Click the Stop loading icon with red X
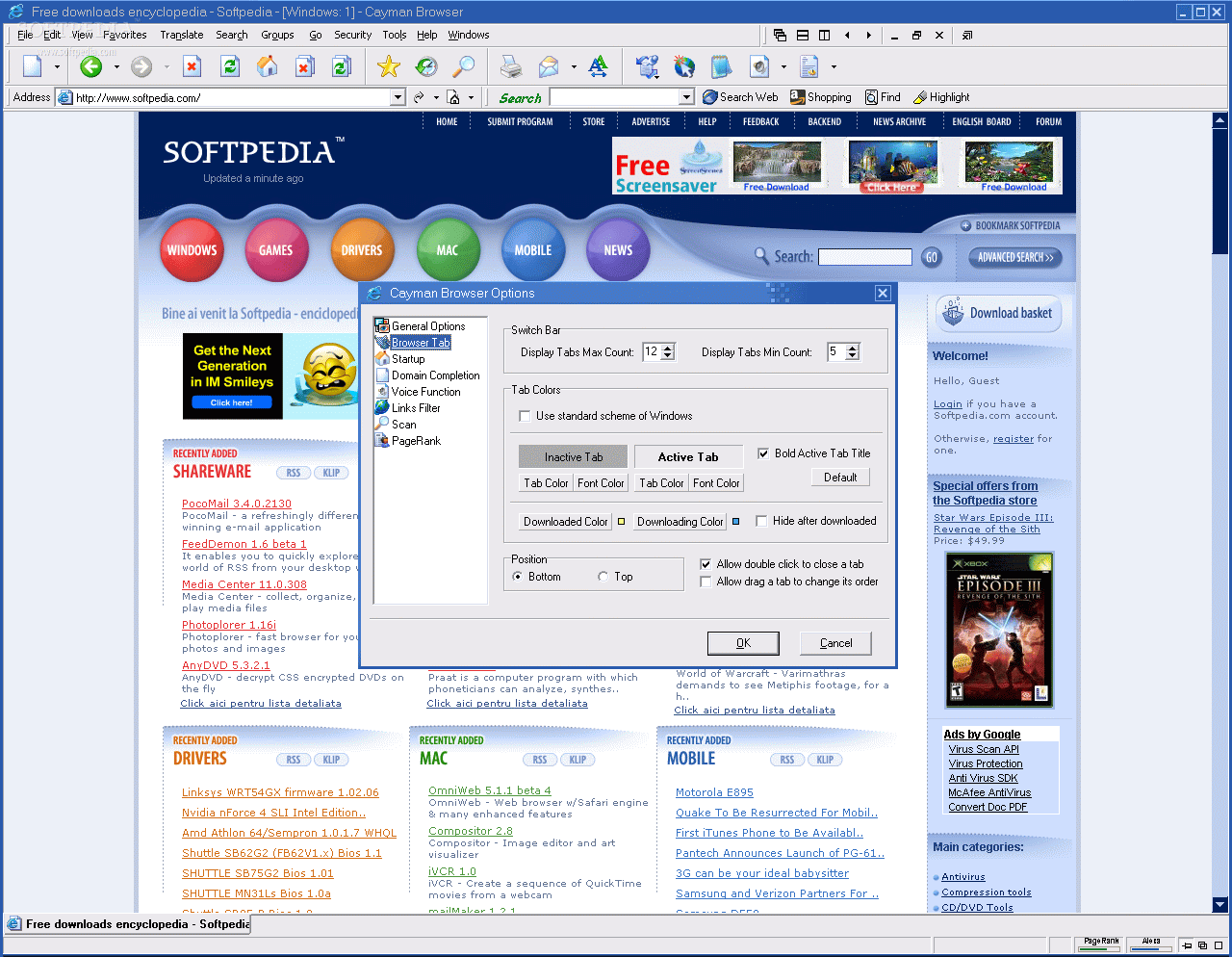This screenshot has width=1232, height=957. [x=192, y=66]
